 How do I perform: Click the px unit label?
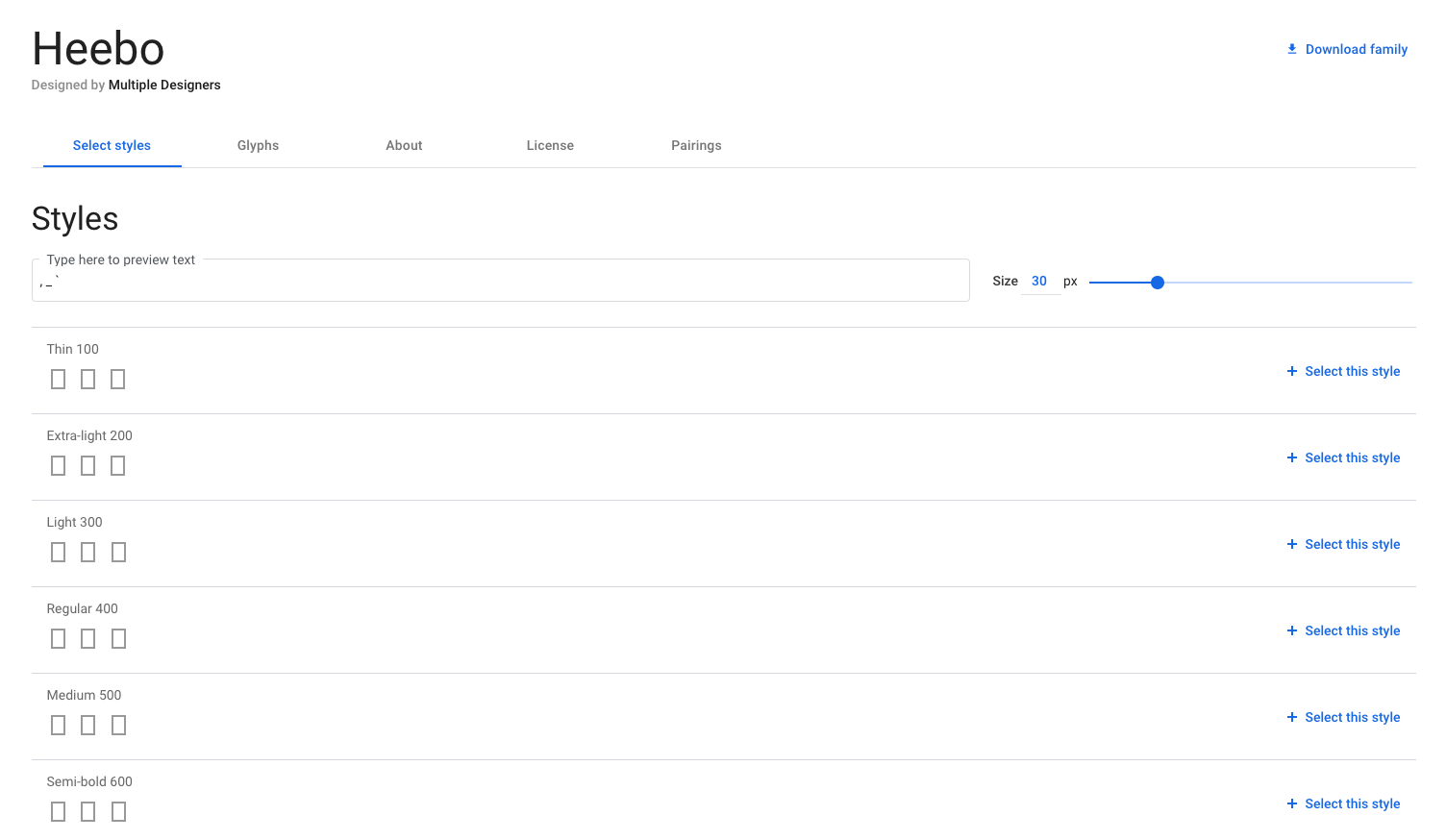[x=1070, y=282]
